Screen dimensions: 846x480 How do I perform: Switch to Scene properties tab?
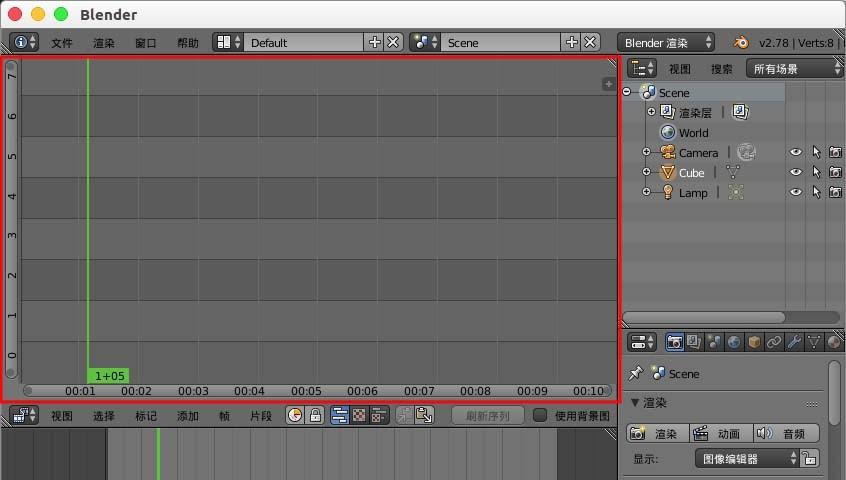tap(714, 342)
